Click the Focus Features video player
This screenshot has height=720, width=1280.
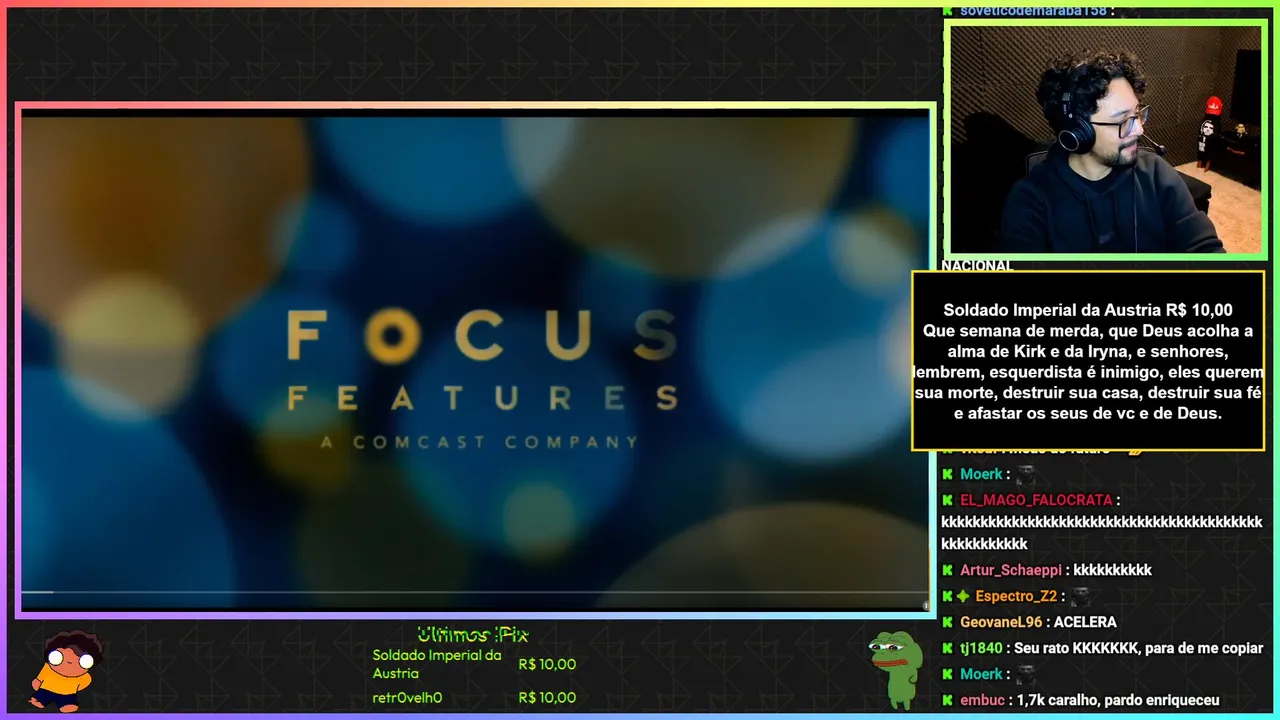[475, 360]
